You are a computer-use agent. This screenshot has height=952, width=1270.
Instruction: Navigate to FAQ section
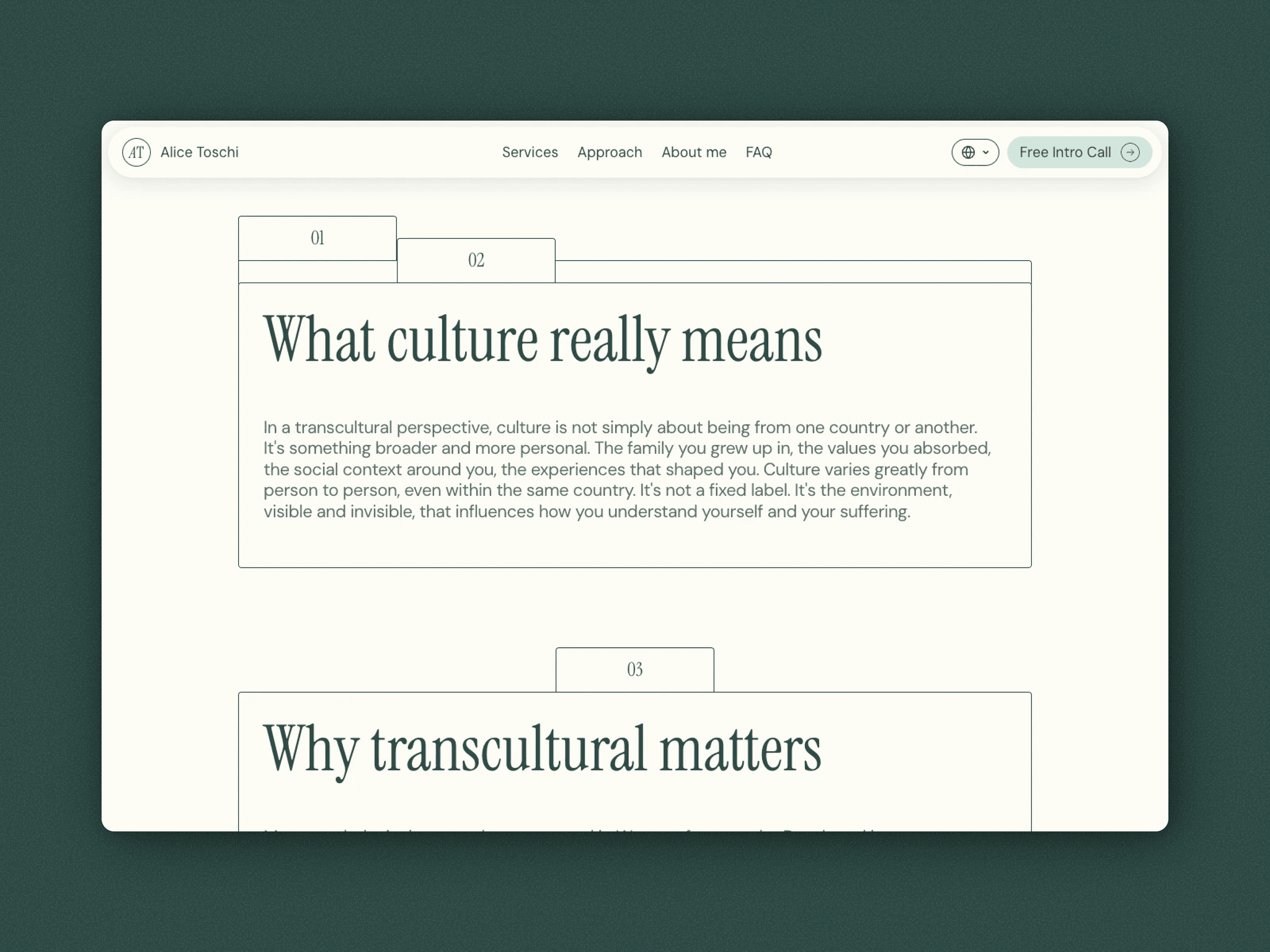point(758,152)
